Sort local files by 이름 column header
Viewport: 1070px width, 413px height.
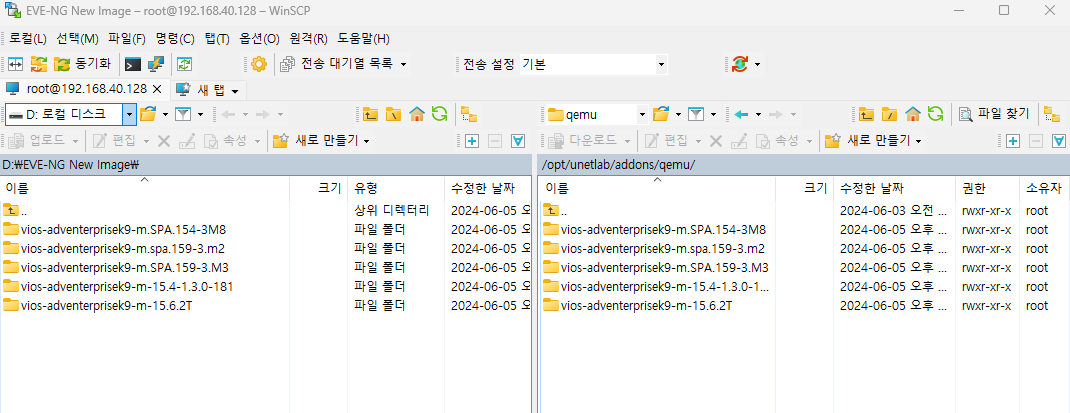coord(145,188)
